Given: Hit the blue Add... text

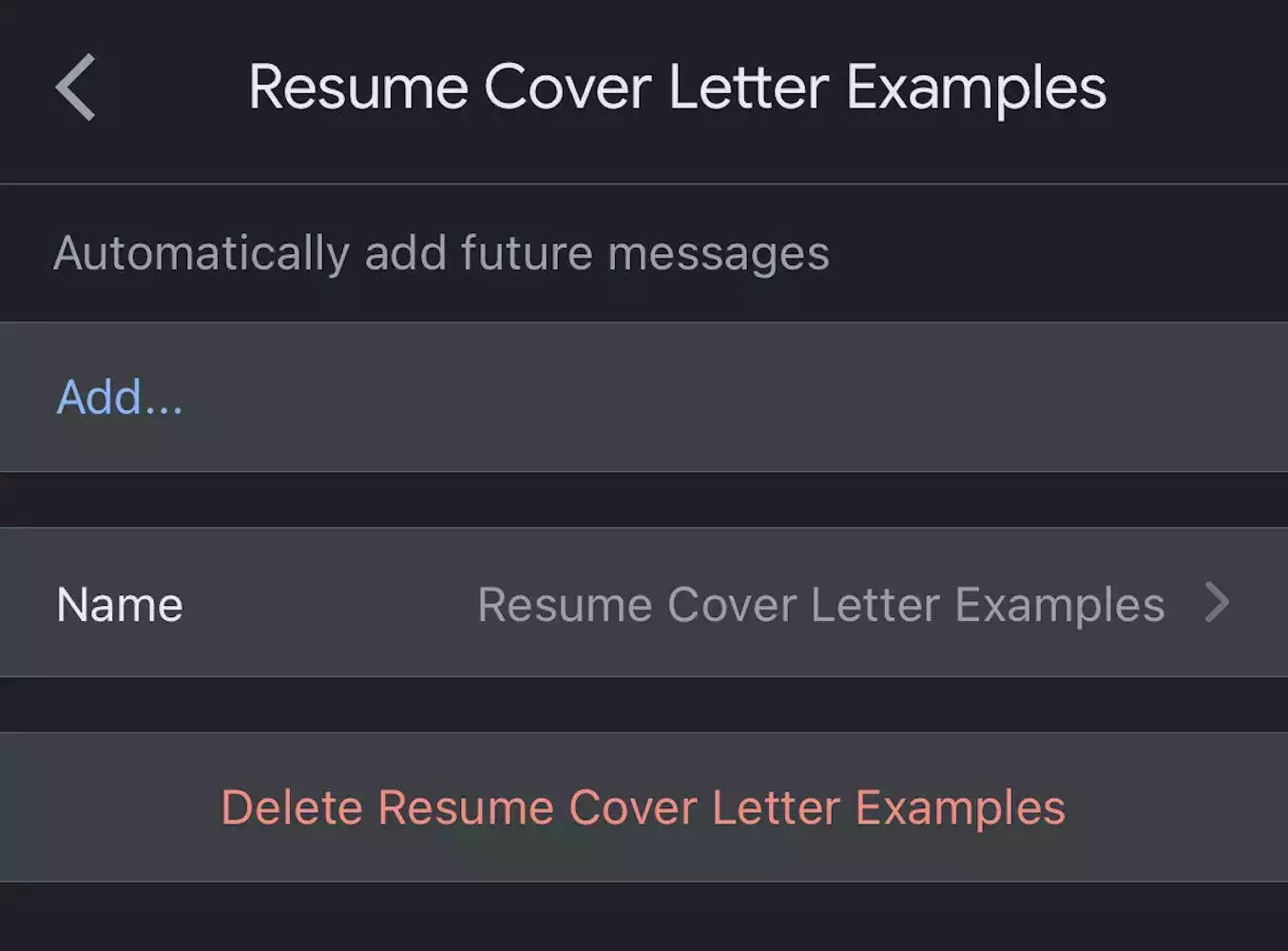Looking at the screenshot, I should (120, 398).
